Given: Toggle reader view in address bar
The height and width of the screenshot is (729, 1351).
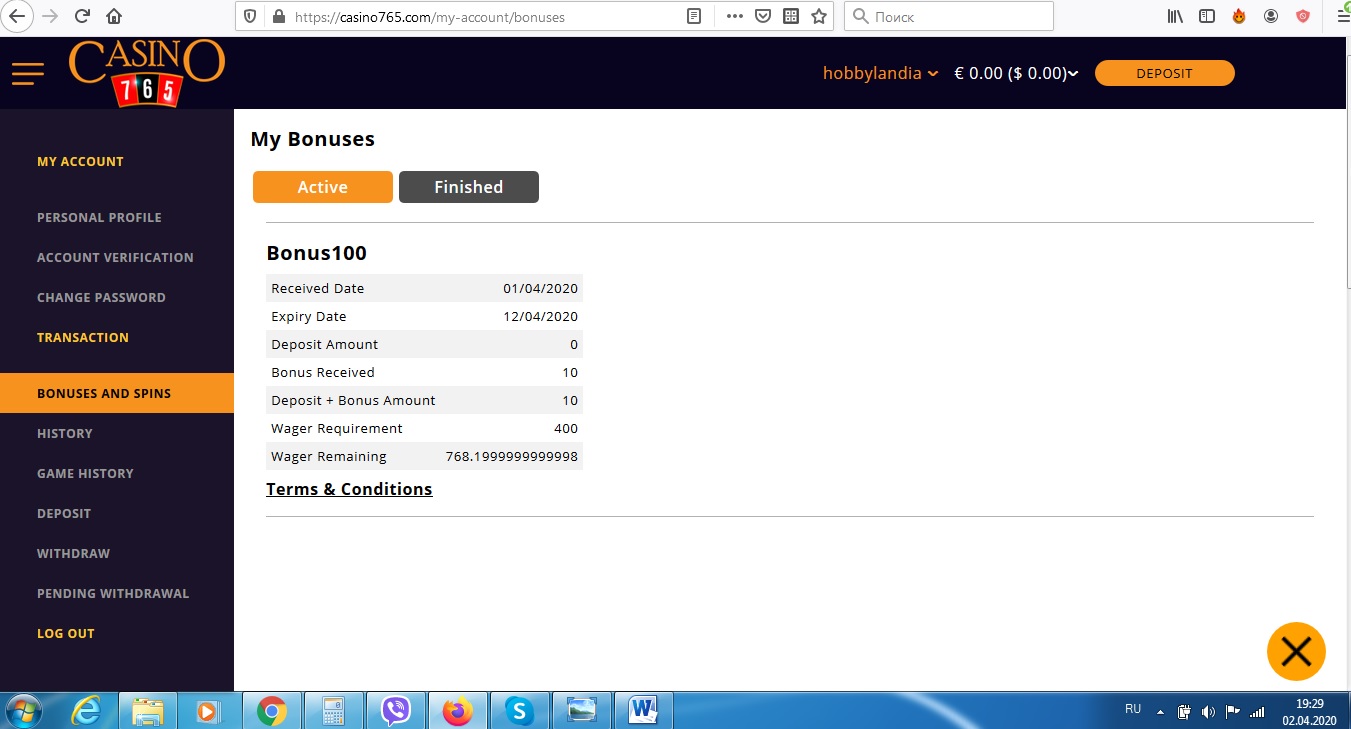Looking at the screenshot, I should 694,16.
